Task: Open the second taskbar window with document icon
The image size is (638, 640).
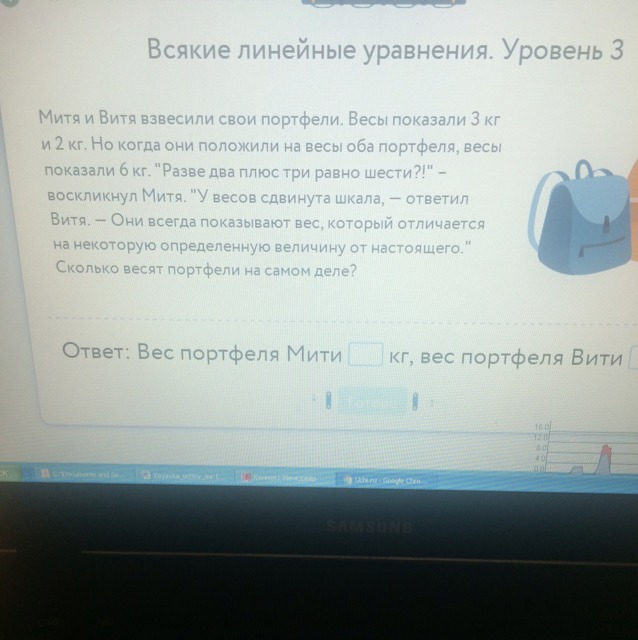Action: click(x=185, y=476)
